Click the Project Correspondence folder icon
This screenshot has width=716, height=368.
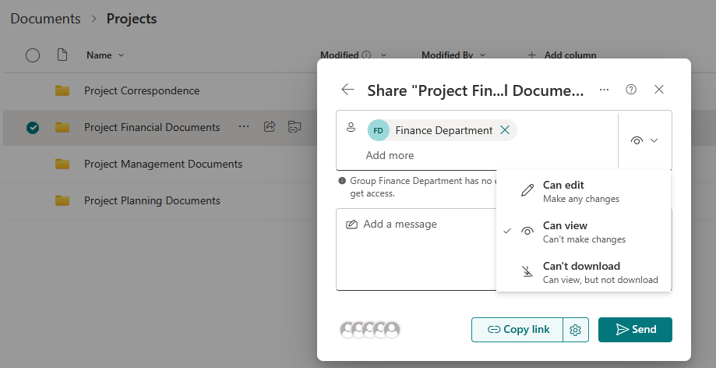coord(62,91)
